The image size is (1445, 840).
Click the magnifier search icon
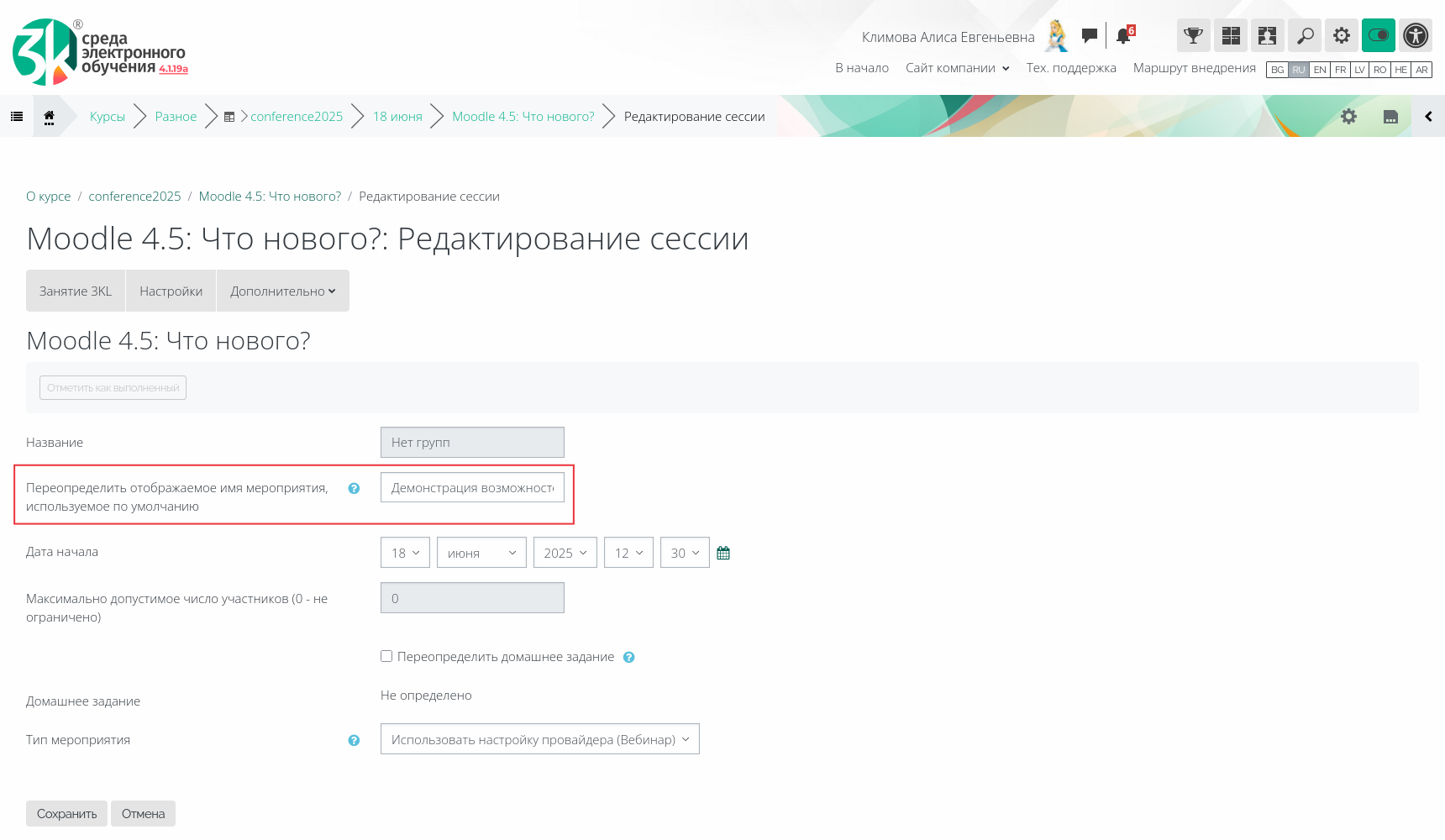(1305, 35)
